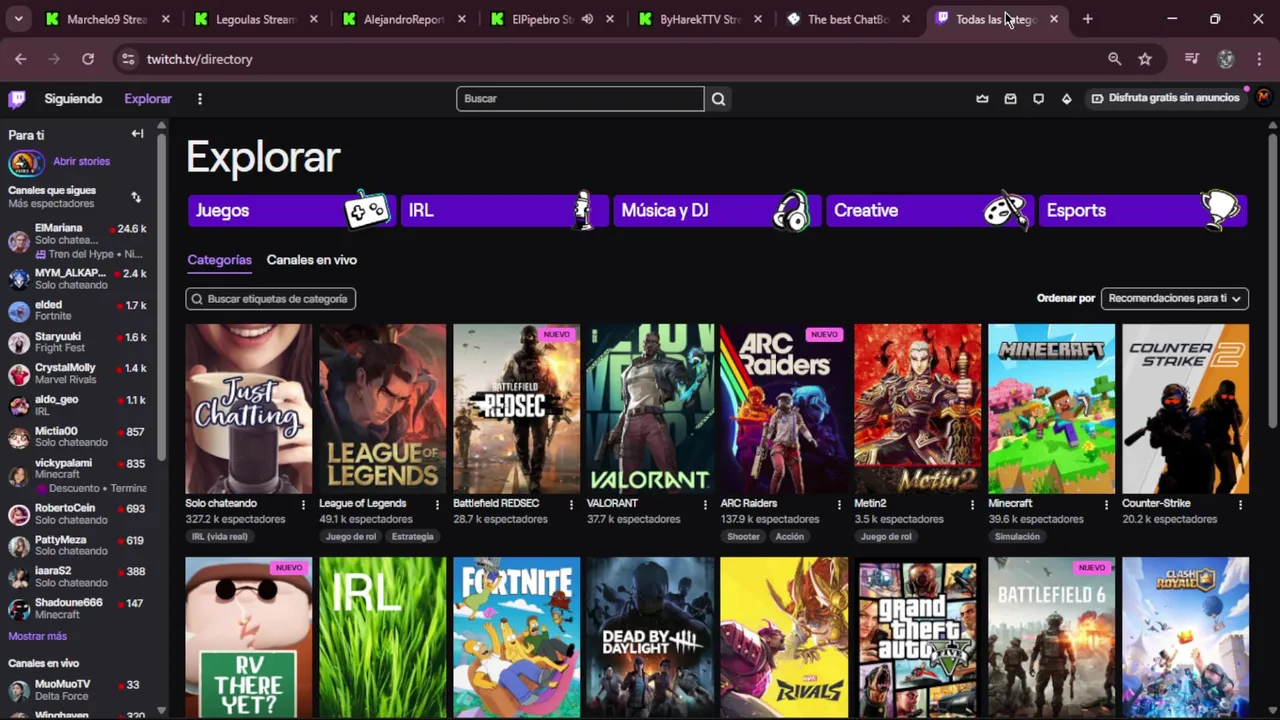Open Metin2 category cover
This screenshot has height=720, width=1280.
click(x=918, y=408)
